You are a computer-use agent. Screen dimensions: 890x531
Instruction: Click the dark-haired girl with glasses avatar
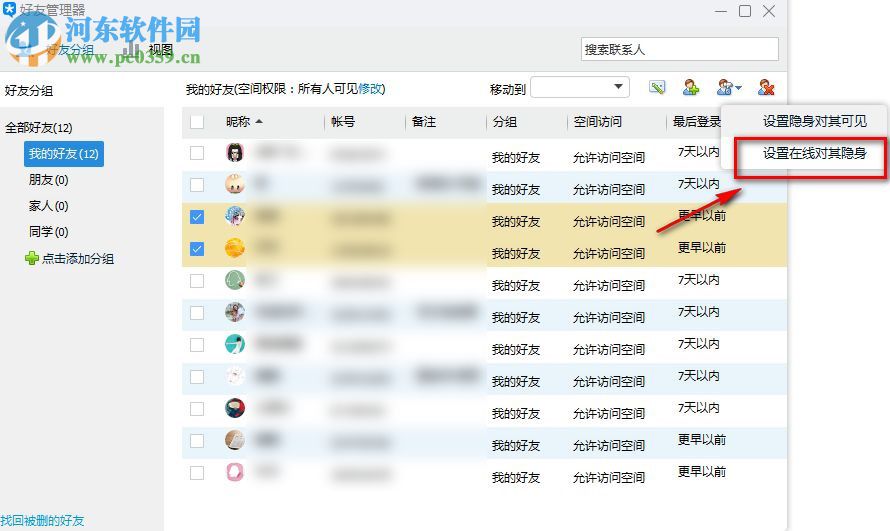click(235, 153)
